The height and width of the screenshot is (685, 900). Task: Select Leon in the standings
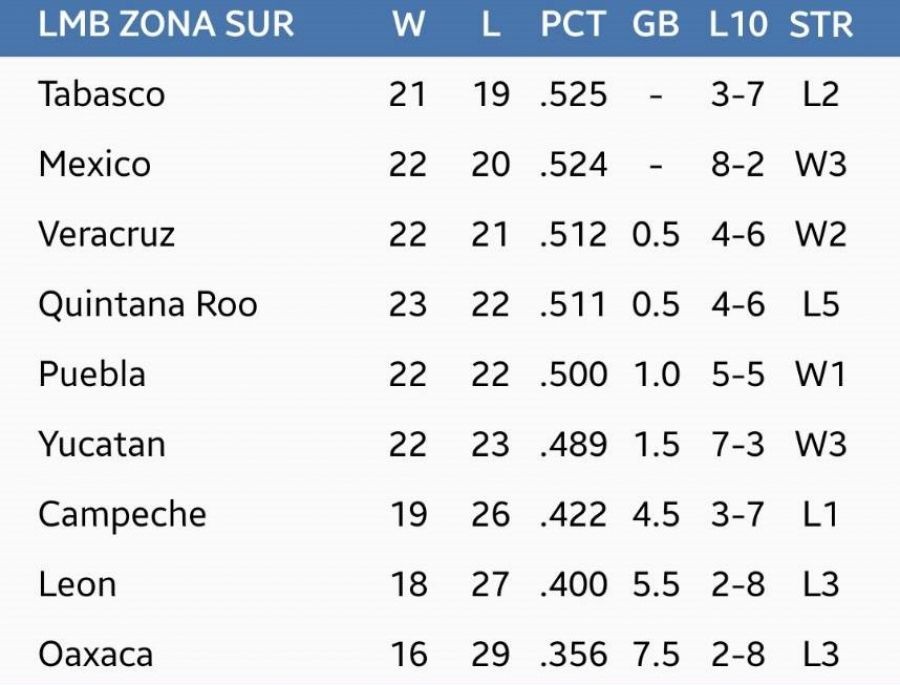pos(77,584)
